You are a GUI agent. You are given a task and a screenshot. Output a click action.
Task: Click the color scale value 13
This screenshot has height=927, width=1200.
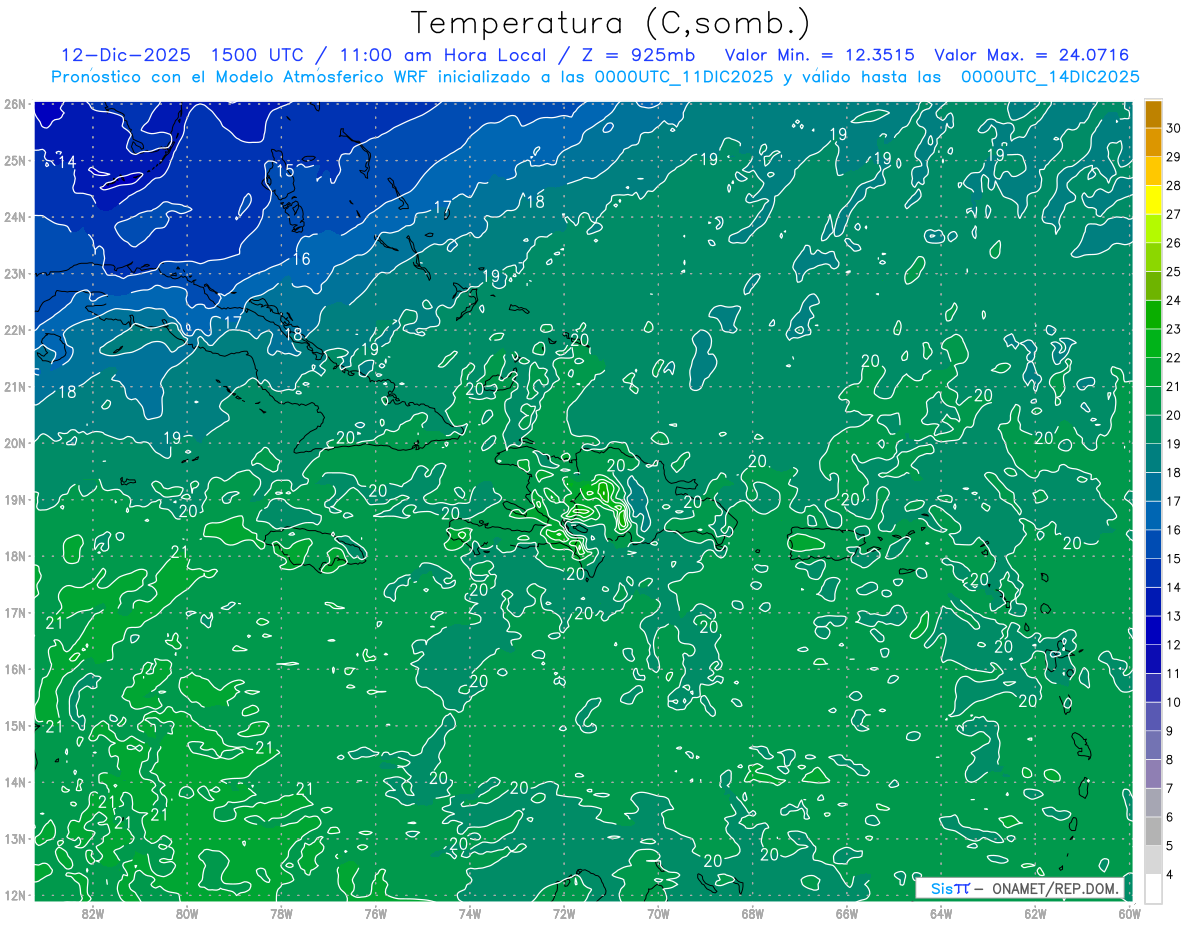pos(1174,616)
